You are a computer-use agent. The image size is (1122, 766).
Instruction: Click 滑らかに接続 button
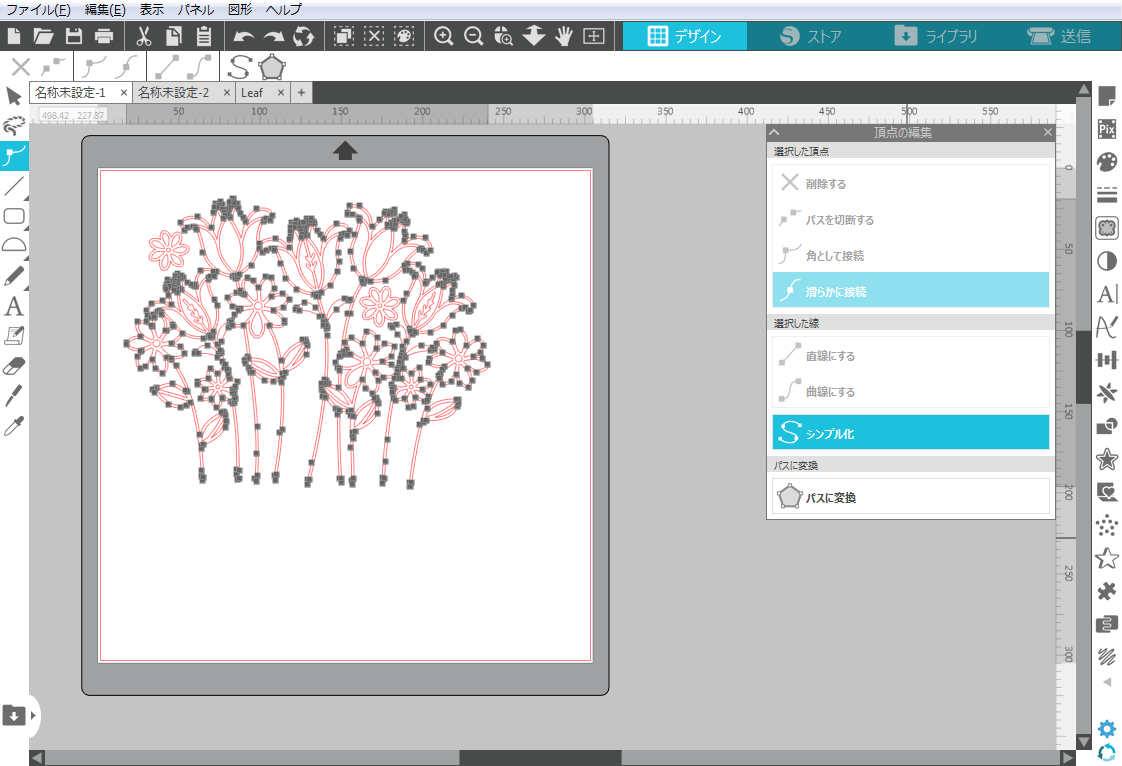910,290
